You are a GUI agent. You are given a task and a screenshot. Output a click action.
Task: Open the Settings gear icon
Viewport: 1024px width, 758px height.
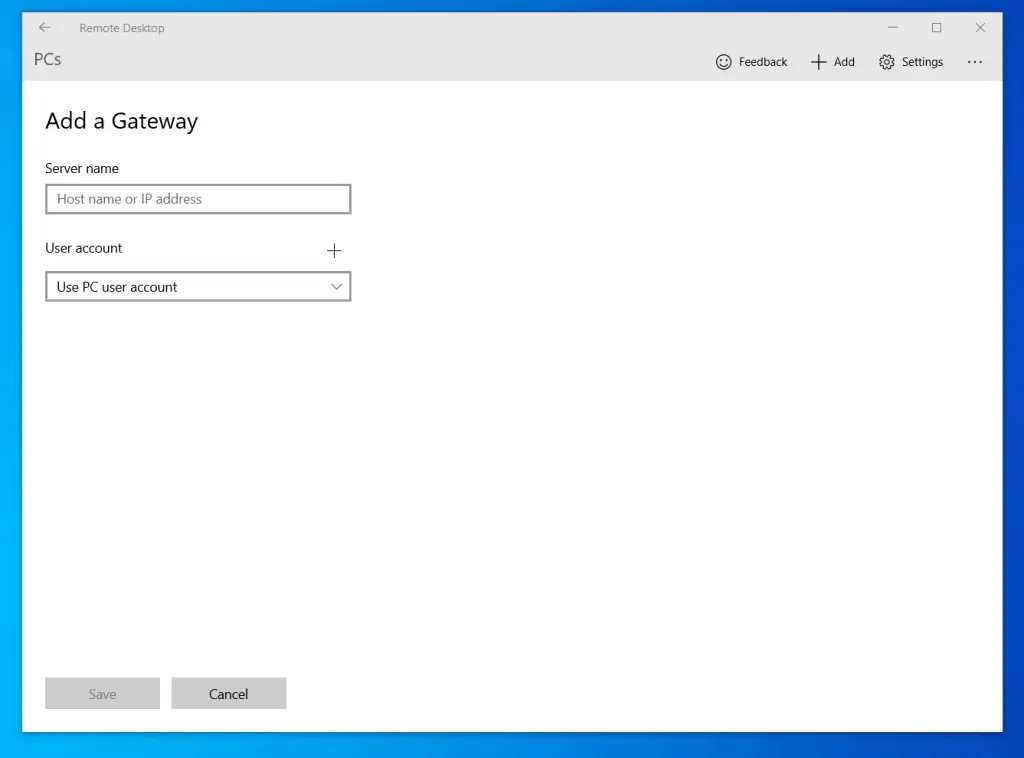tap(886, 61)
